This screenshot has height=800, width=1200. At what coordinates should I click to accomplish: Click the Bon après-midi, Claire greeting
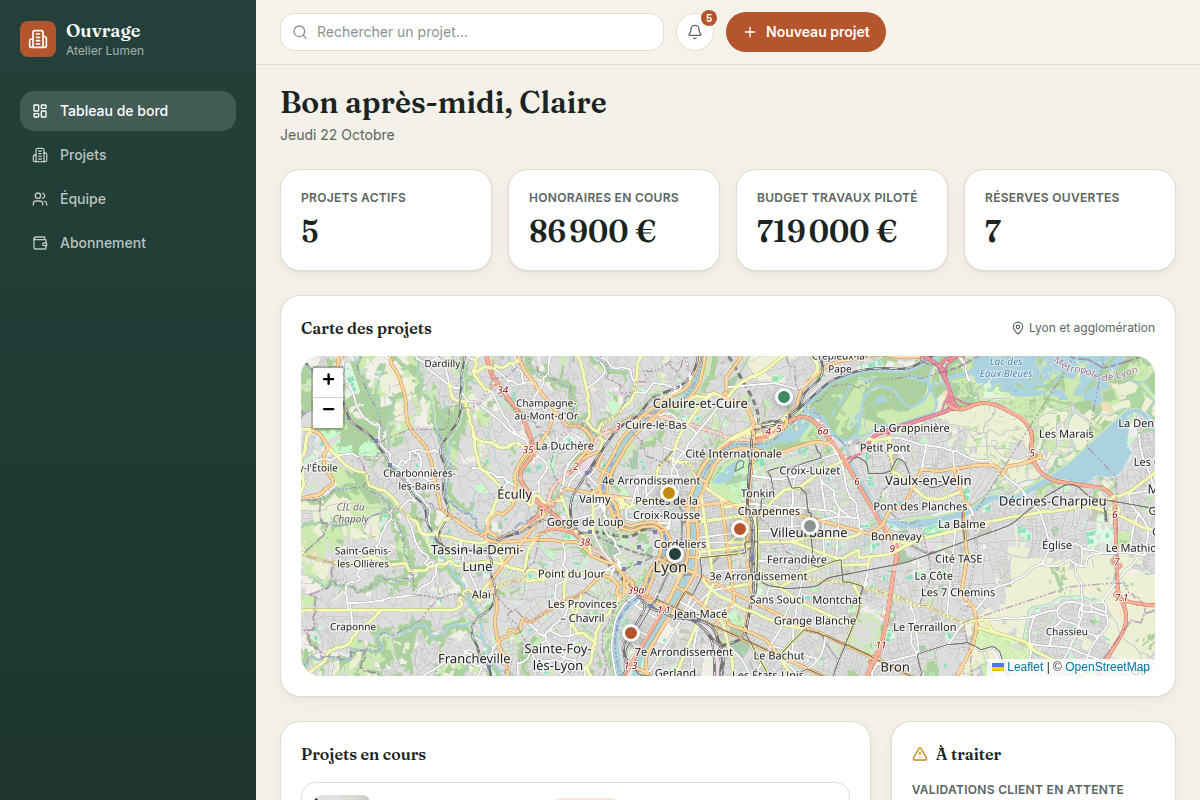444,103
